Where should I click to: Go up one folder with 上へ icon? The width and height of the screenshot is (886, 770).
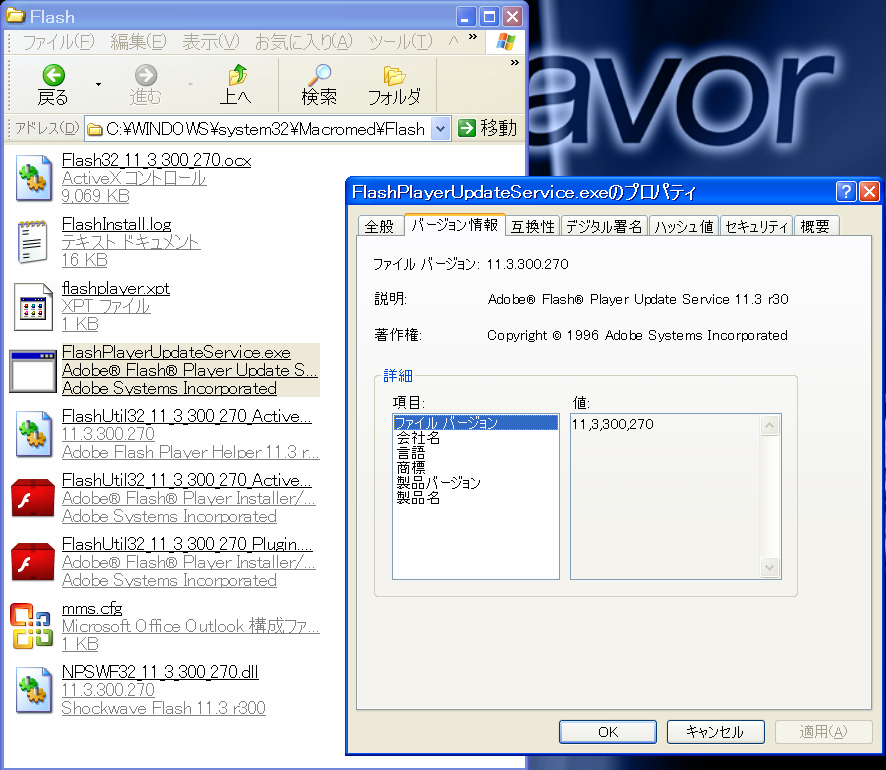(237, 75)
